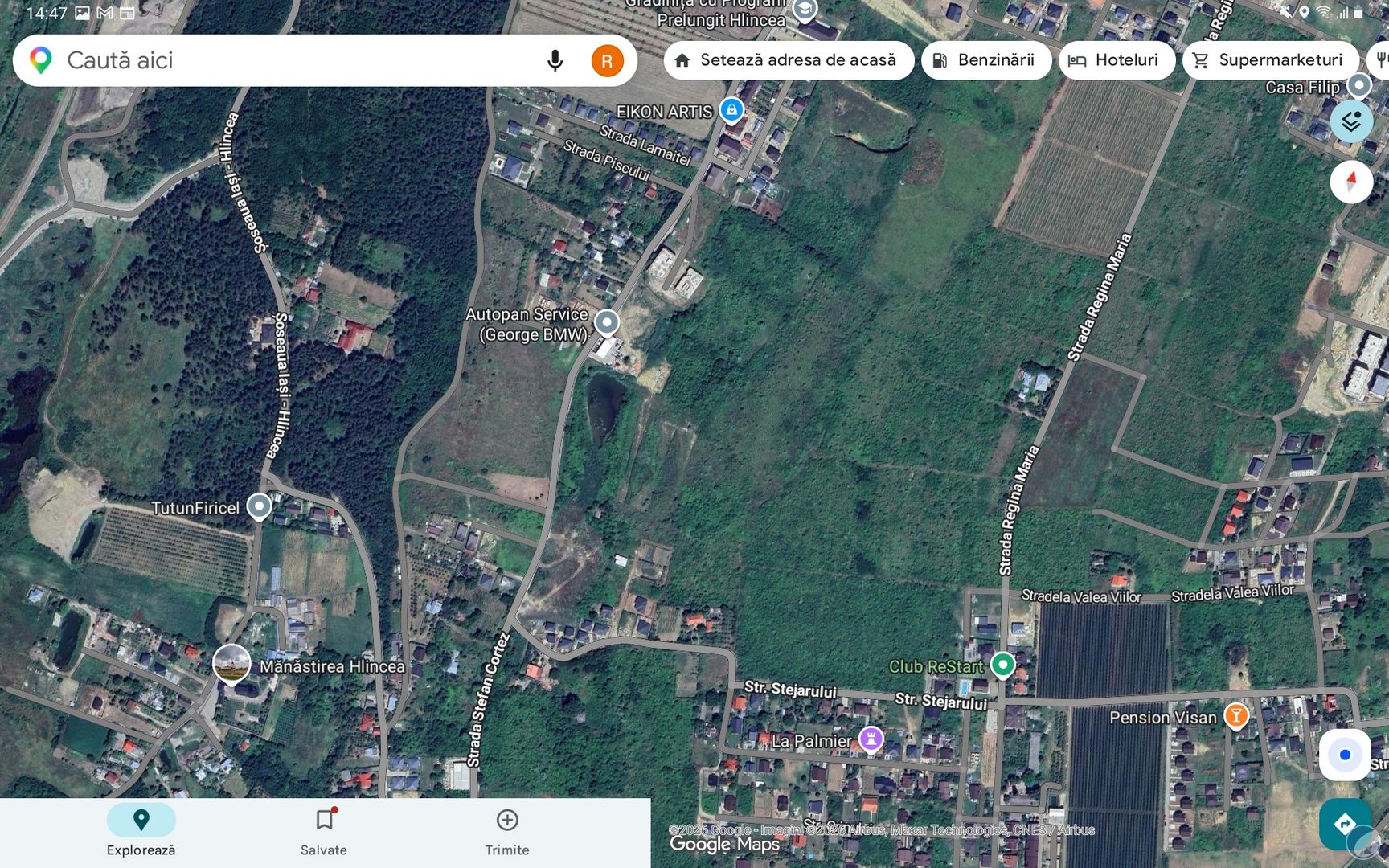Viewport: 1389px width, 868px height.
Task: Select the EIKON ARTIS blue pin
Action: pos(731,109)
